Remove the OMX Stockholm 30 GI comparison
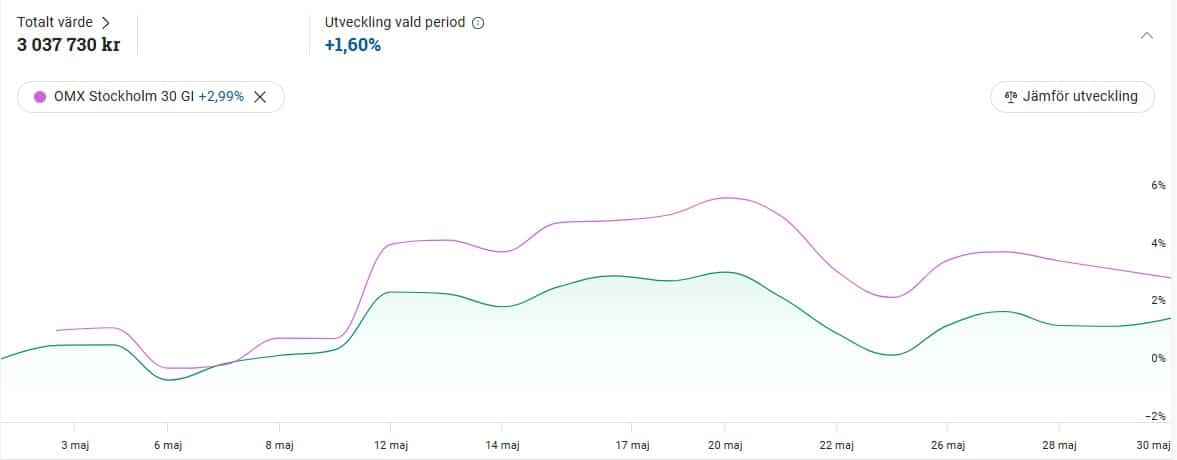1177x460 pixels. coord(260,97)
